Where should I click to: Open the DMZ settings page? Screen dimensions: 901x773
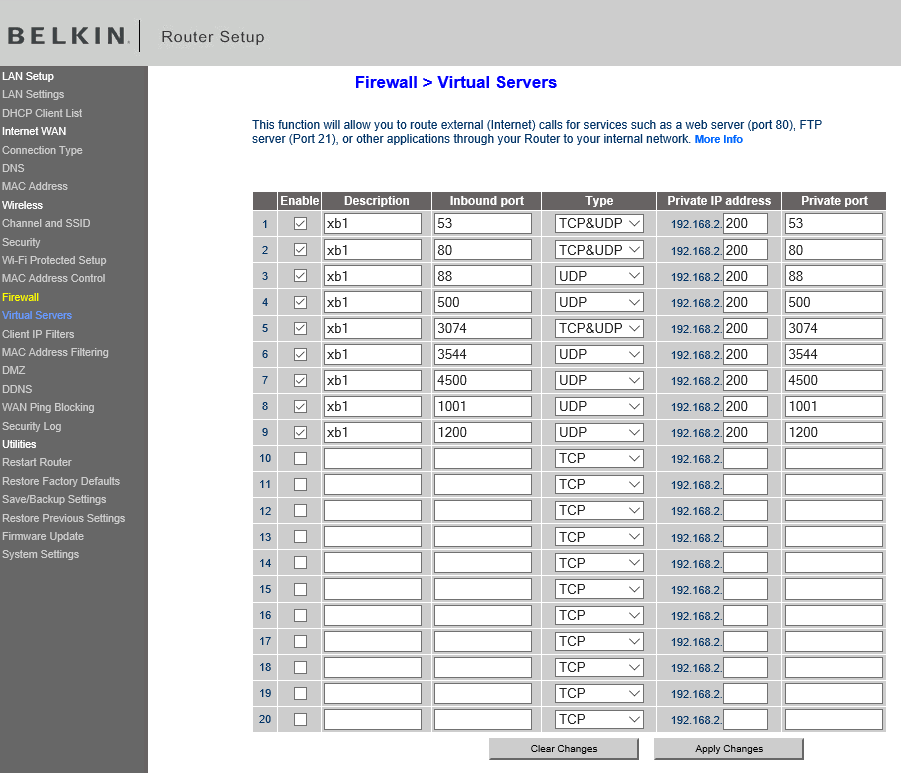click(14, 370)
